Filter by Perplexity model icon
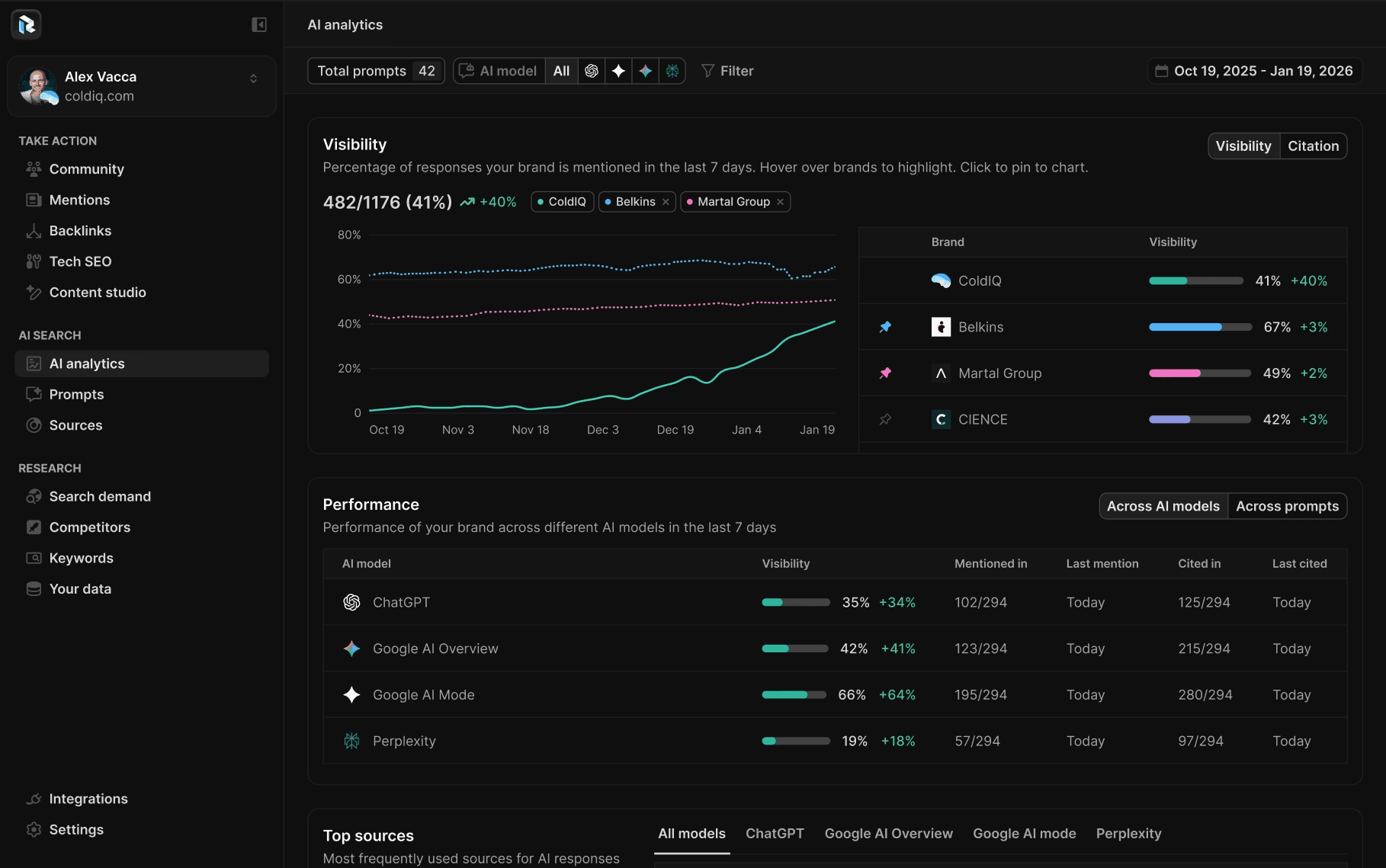Screen dimensions: 1386x868 pos(672,71)
